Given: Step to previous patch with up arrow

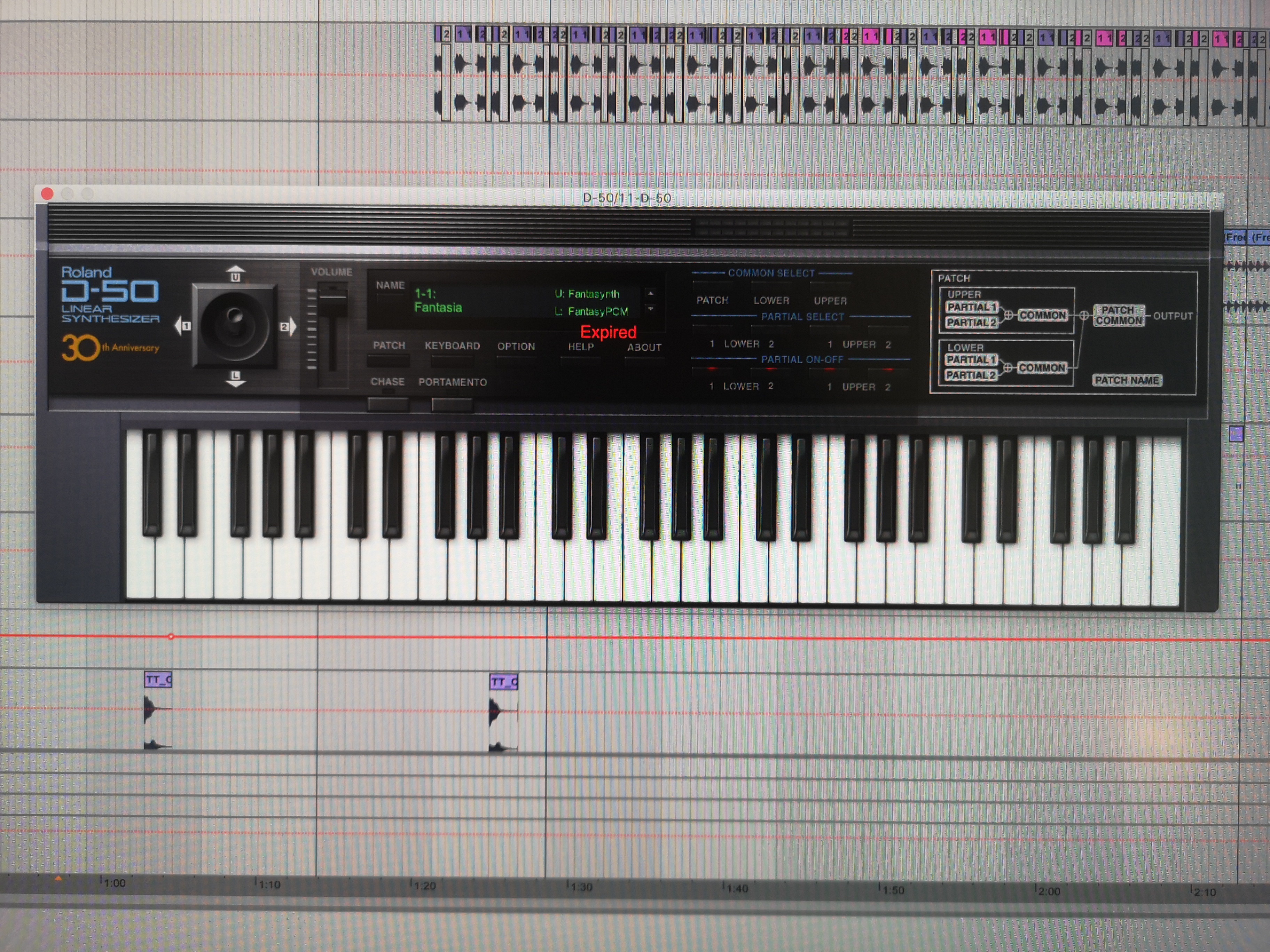Looking at the screenshot, I should tap(650, 294).
